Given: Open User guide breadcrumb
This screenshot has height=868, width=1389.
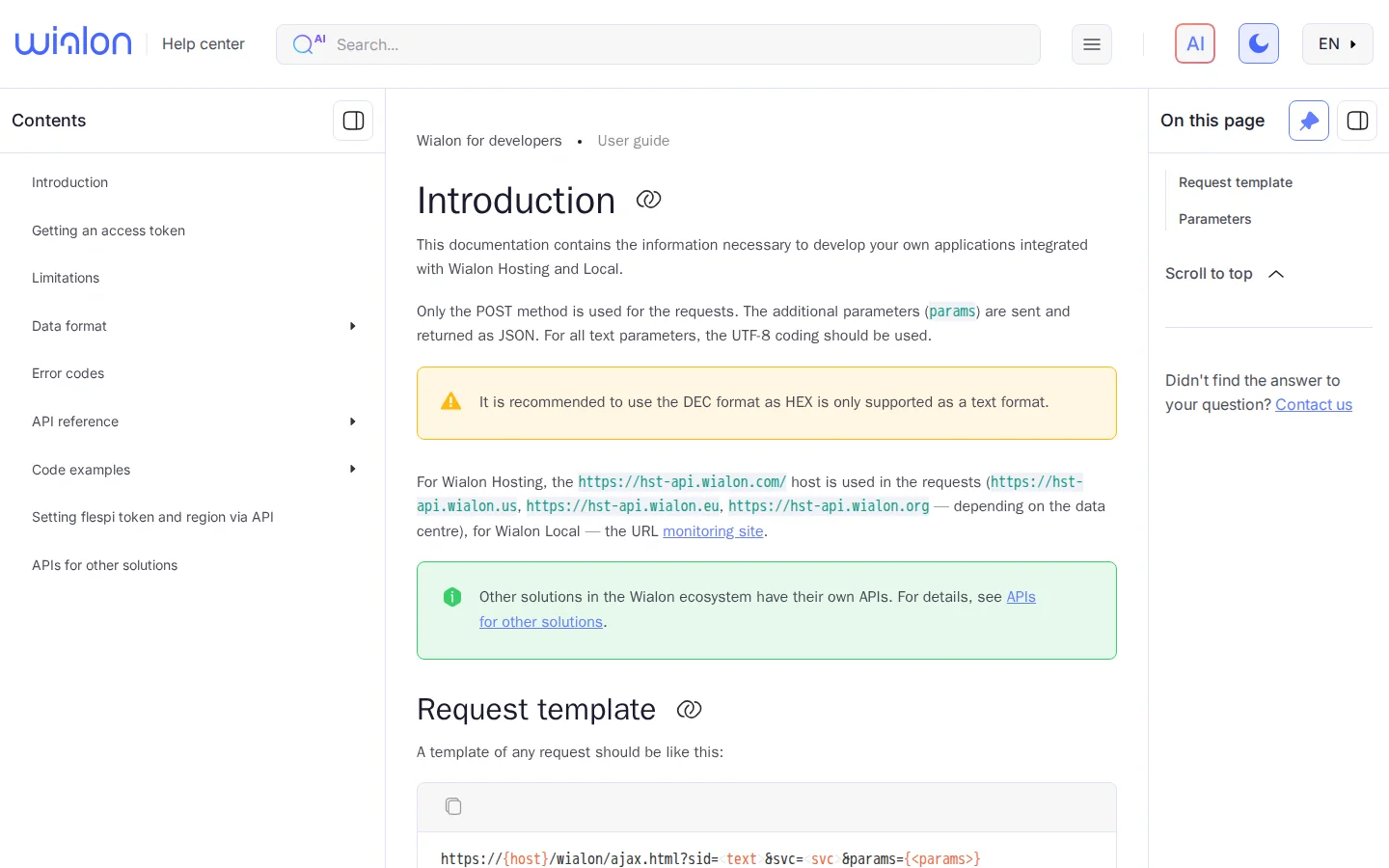Looking at the screenshot, I should click(x=633, y=141).
